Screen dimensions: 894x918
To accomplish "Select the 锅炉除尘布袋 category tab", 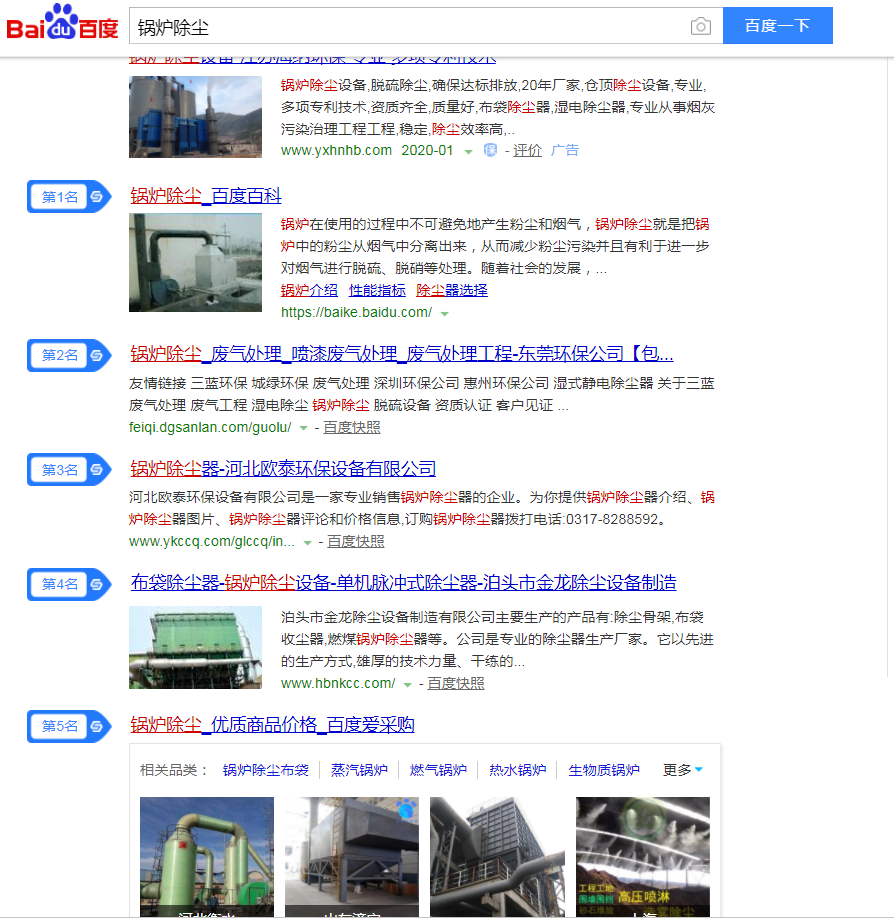I will coord(266,770).
